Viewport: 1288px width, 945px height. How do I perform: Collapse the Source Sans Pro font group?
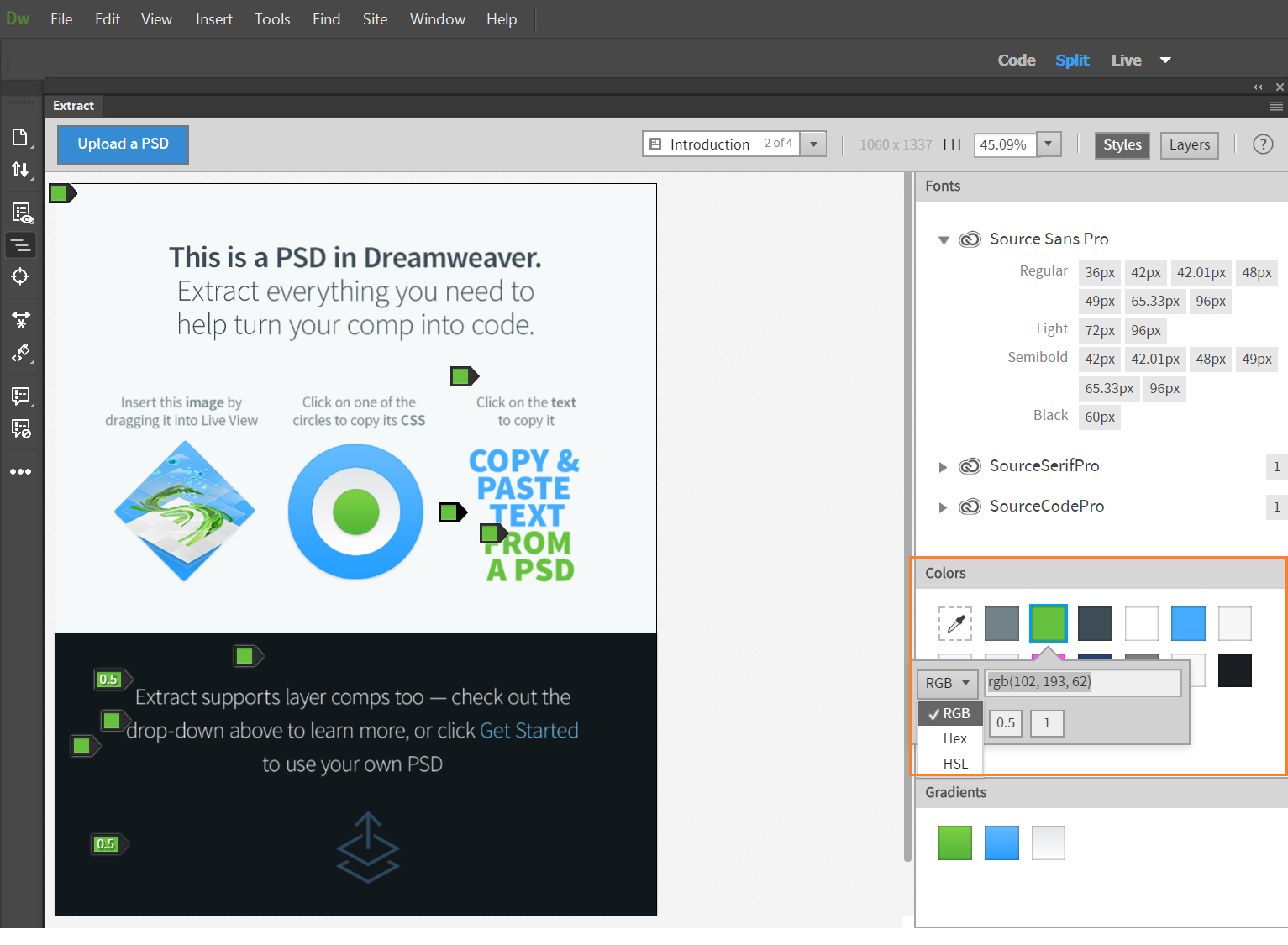click(944, 240)
